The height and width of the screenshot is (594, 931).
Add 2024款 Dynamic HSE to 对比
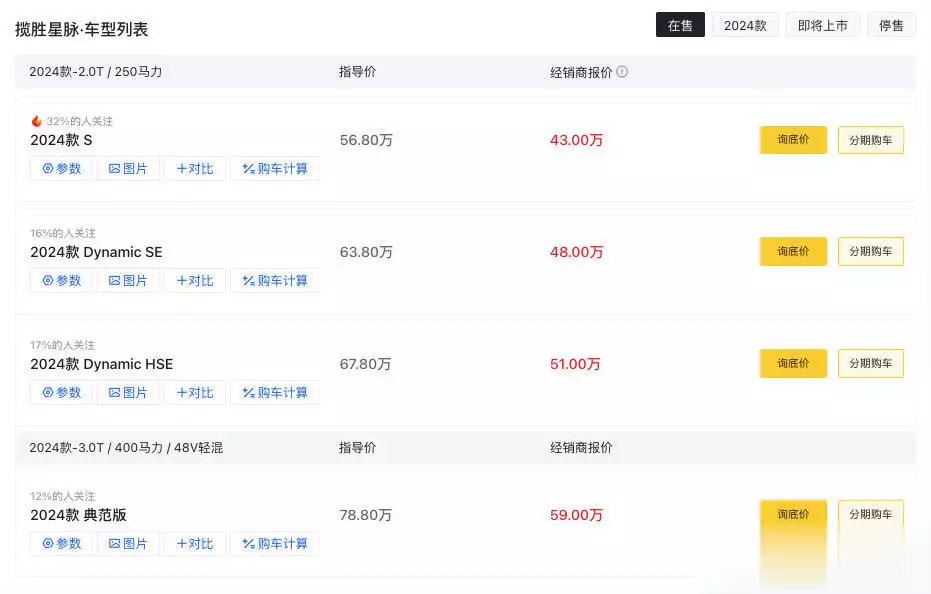(x=195, y=393)
